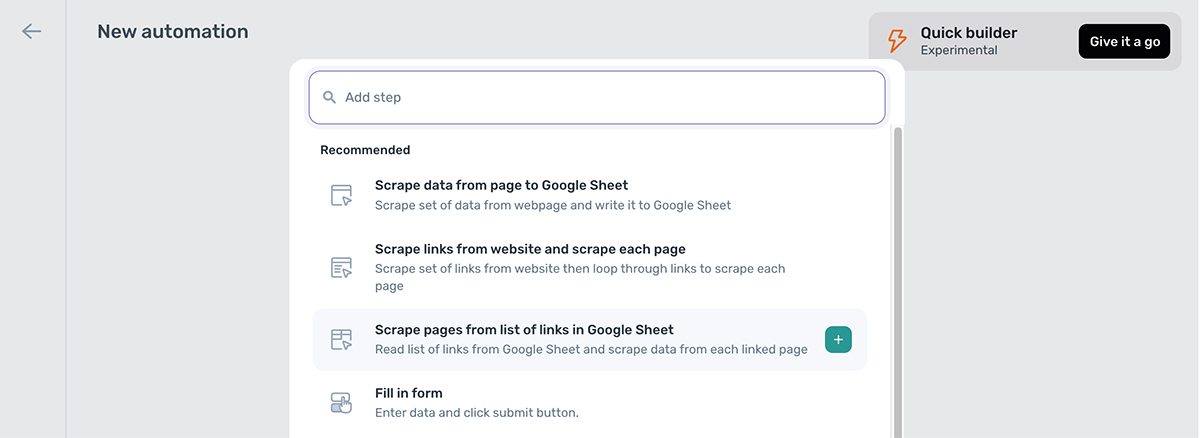Screen dimensions: 1200x438
Task: Click the Experimental label under Quick builder
Action: 959,50
